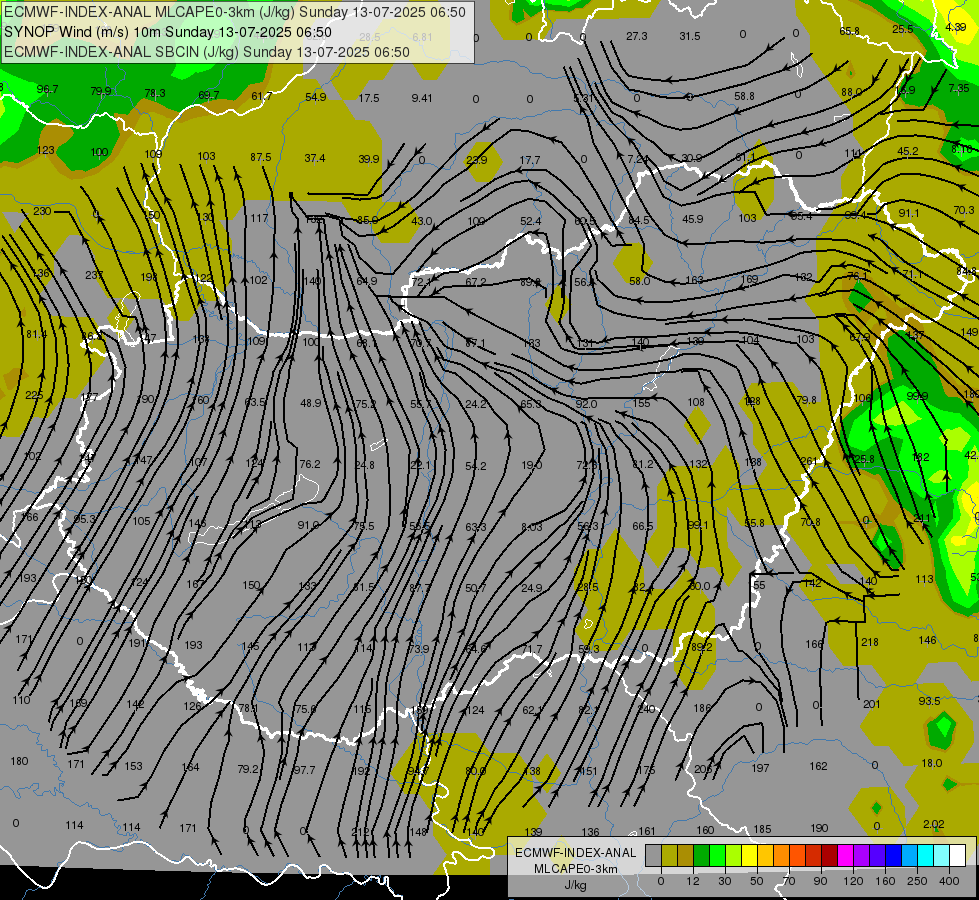Click the map value '24.9'

pos(531,588)
